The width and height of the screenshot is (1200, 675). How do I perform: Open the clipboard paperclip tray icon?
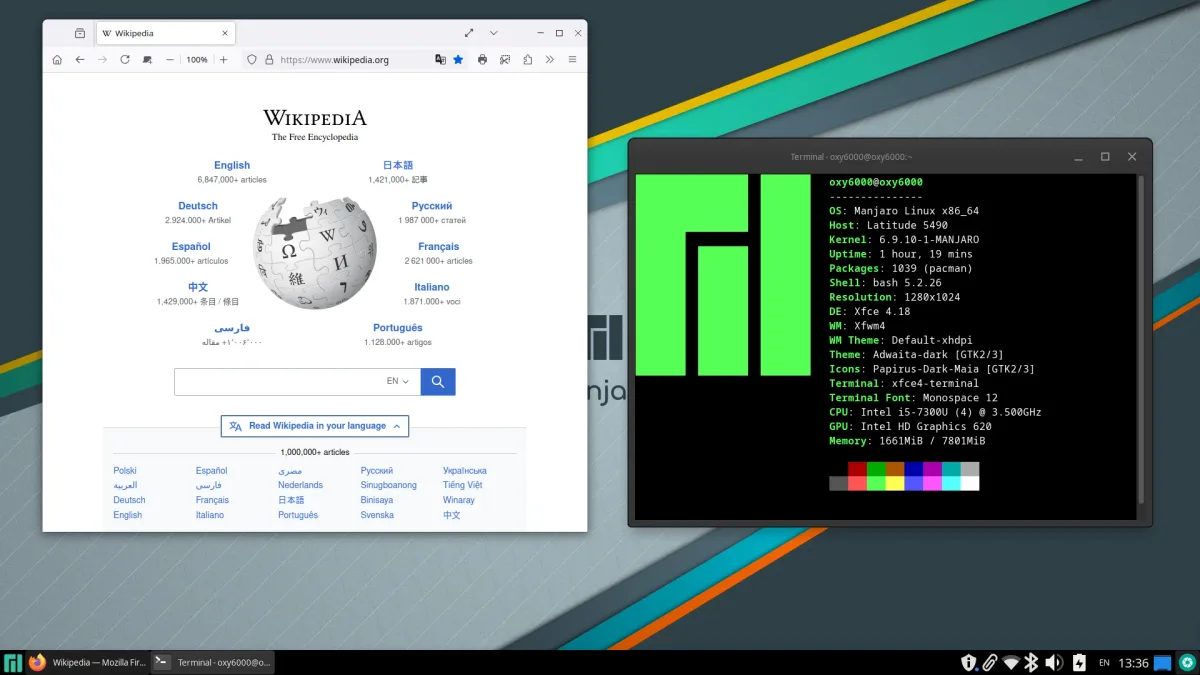coord(989,662)
